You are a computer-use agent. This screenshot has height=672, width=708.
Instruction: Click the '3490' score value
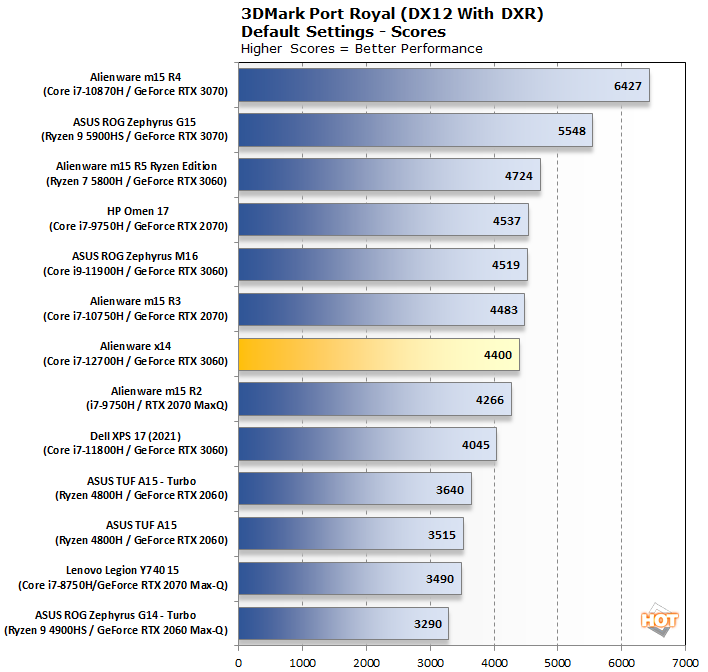440,579
